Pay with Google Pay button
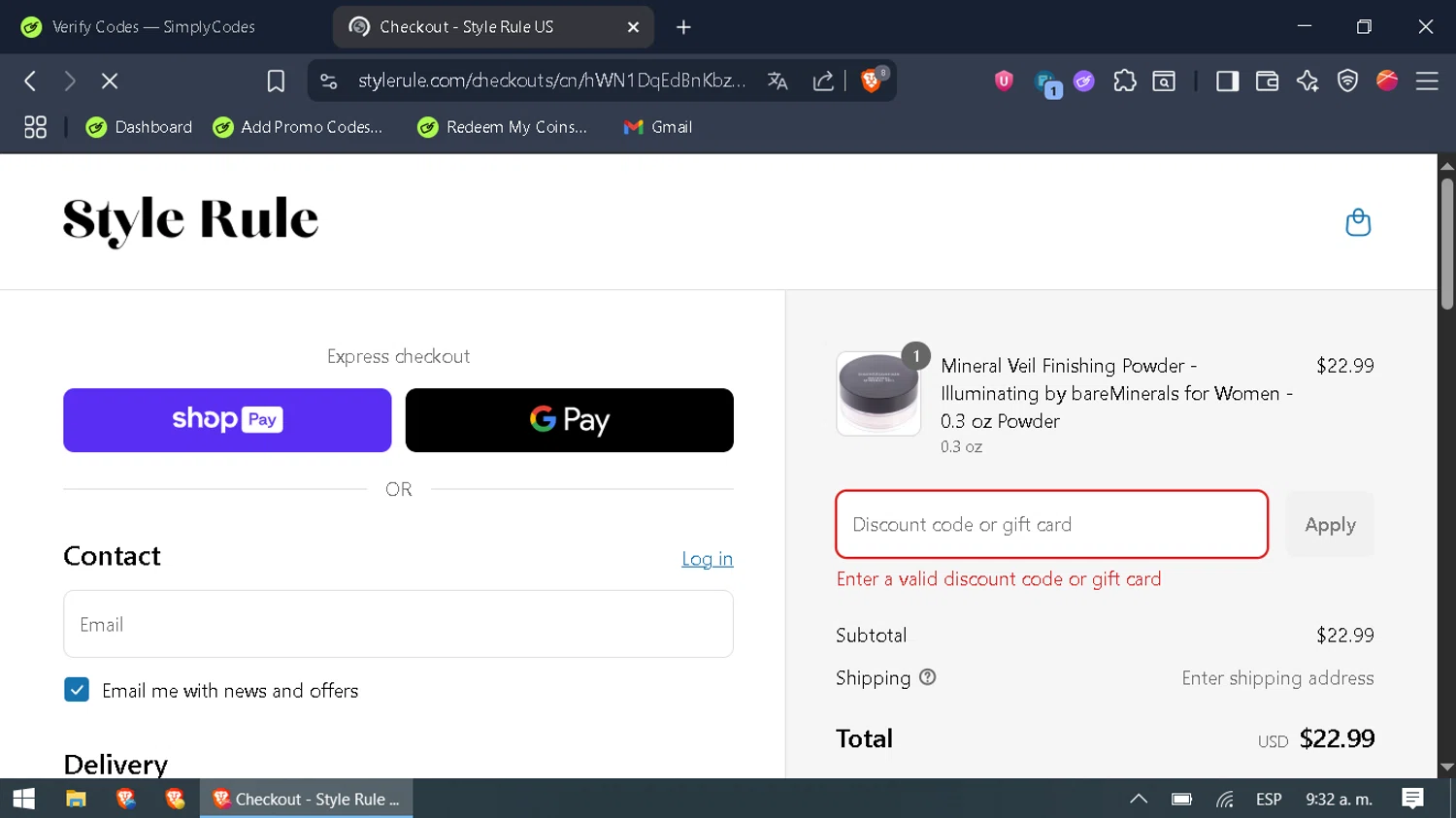1456x818 pixels. tap(570, 420)
